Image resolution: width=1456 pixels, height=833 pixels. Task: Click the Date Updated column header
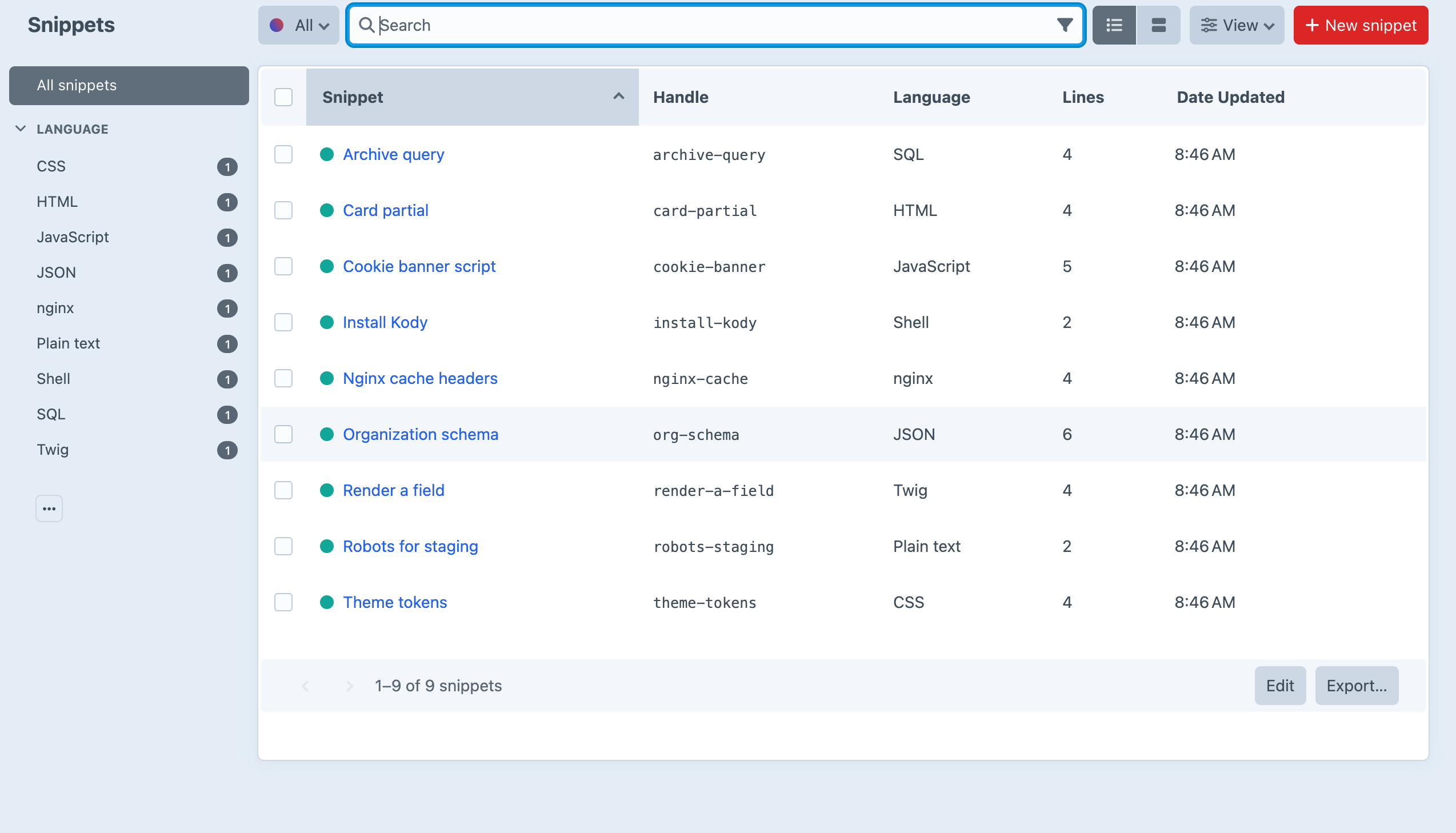[1231, 97]
